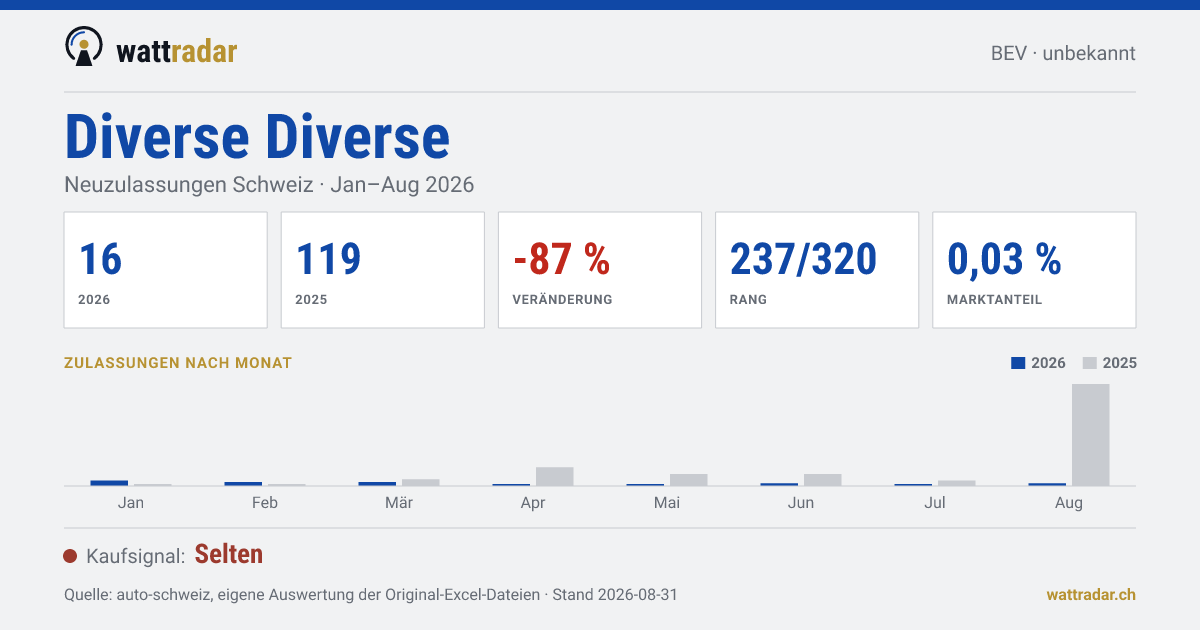The image size is (1200, 630).
Task: Click the 'Jan' axis label
Action: point(130,503)
